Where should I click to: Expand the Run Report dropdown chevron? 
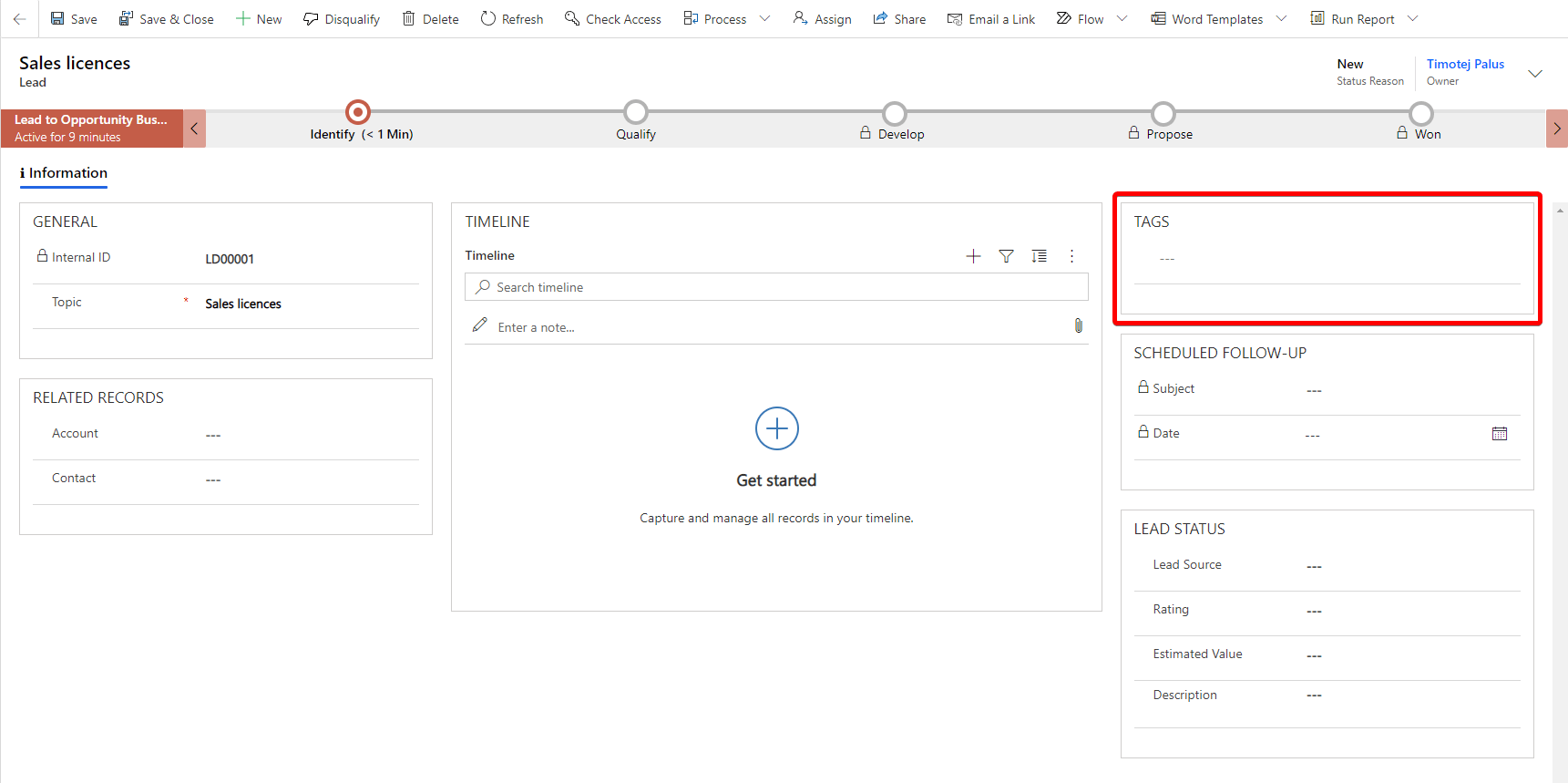(1412, 18)
